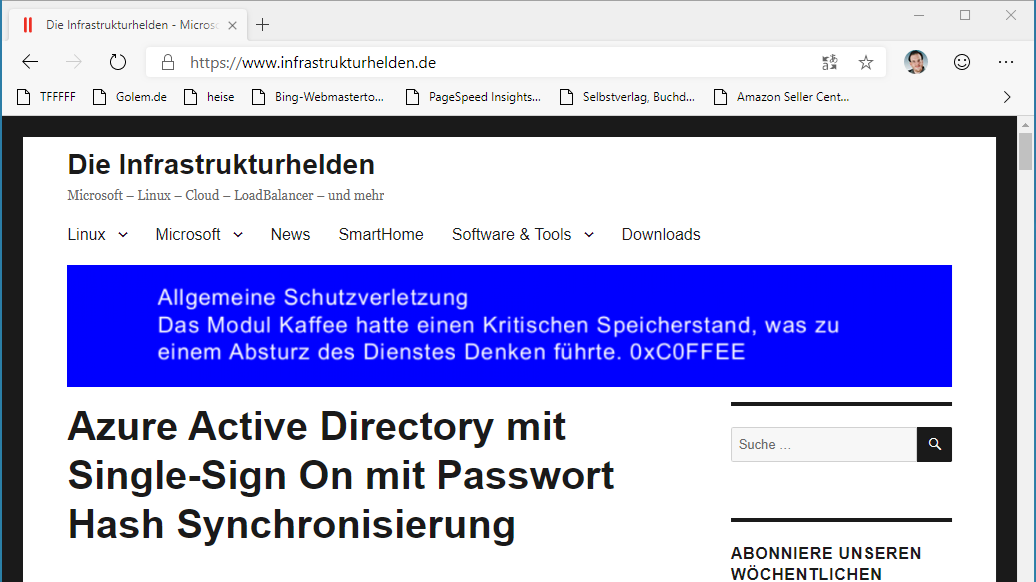Click the forward navigation arrow
This screenshot has height=582, width=1036.
pyautogui.click(x=74, y=62)
